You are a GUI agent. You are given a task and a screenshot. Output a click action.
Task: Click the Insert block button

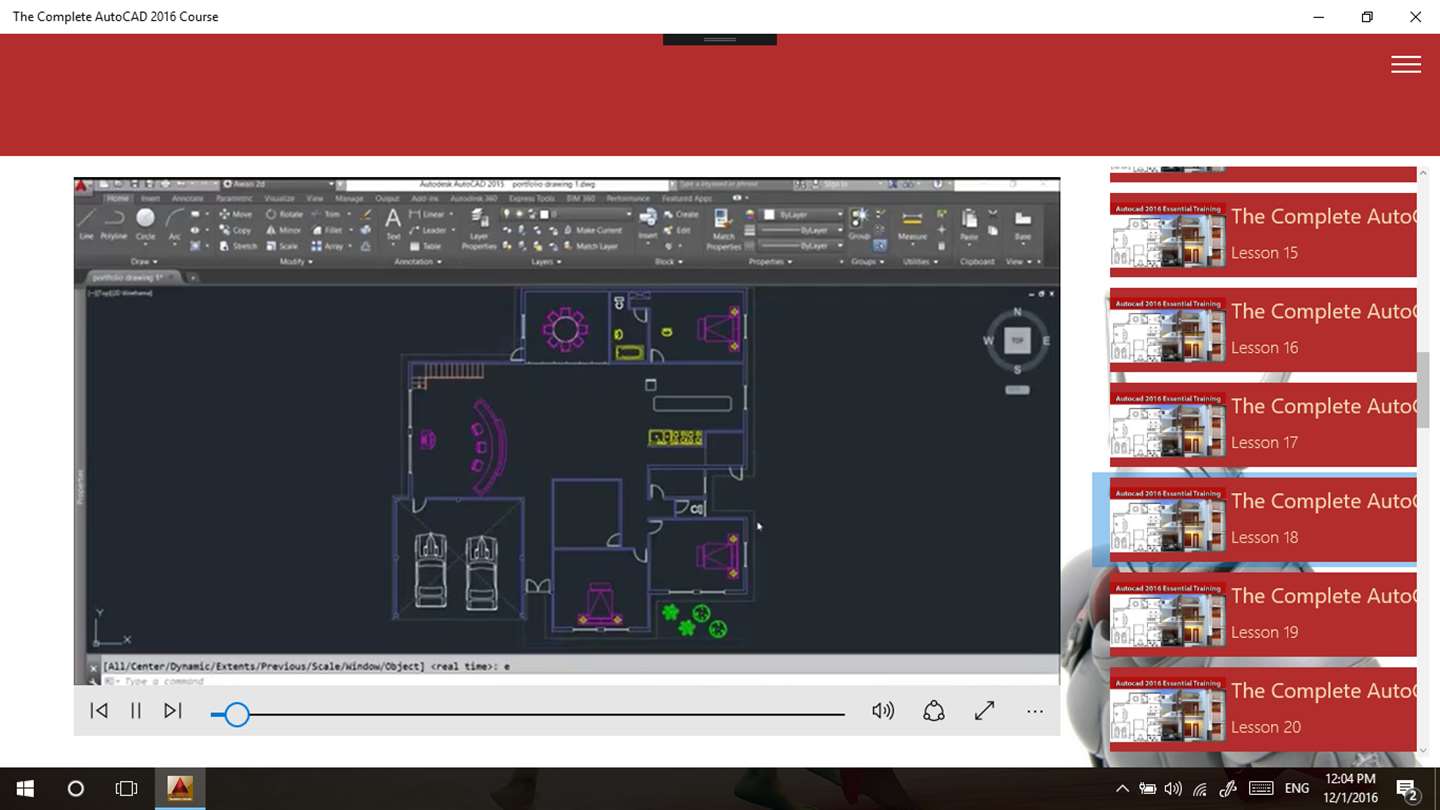647,224
